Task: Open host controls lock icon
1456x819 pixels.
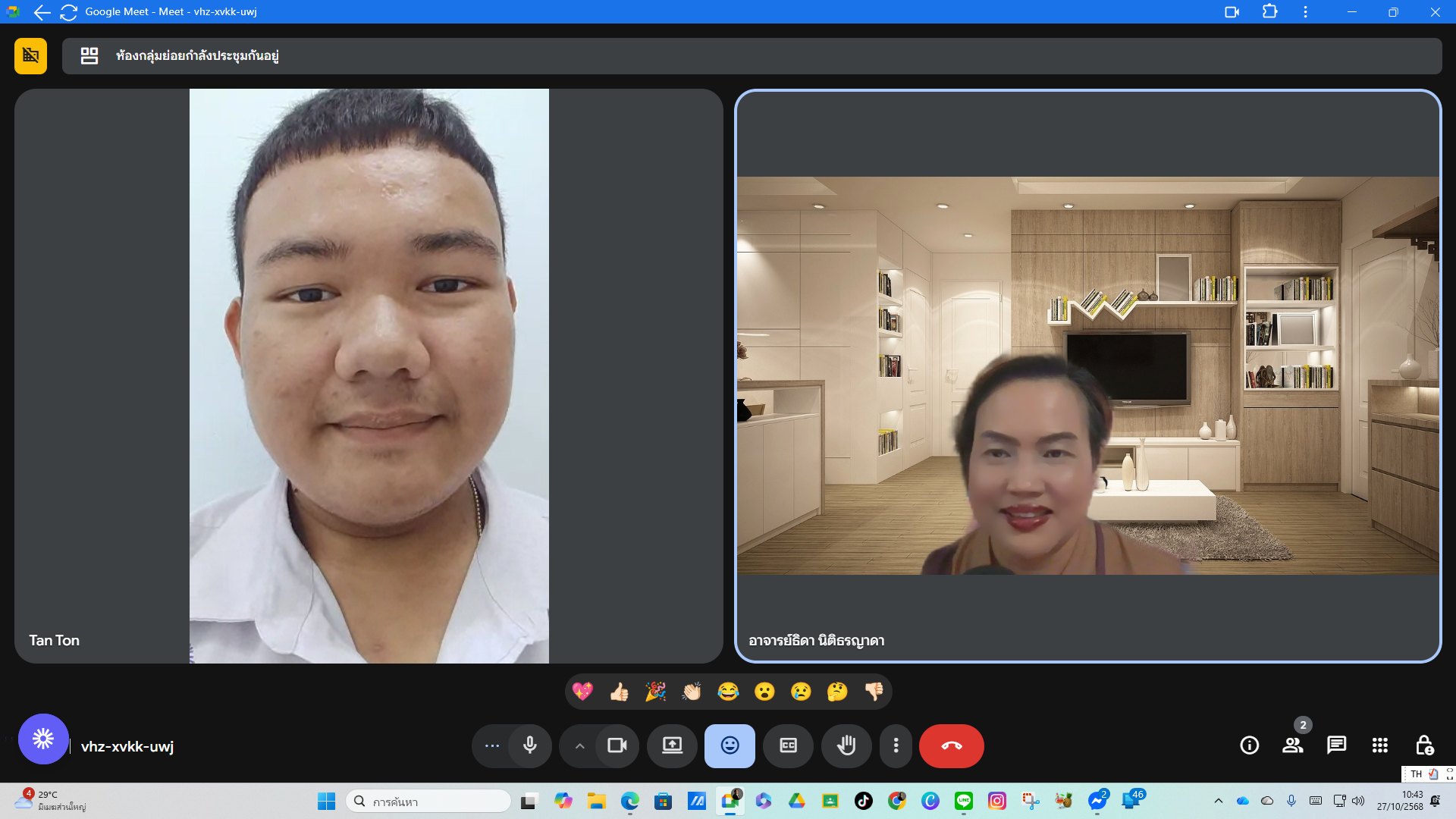Action: coord(1424,745)
